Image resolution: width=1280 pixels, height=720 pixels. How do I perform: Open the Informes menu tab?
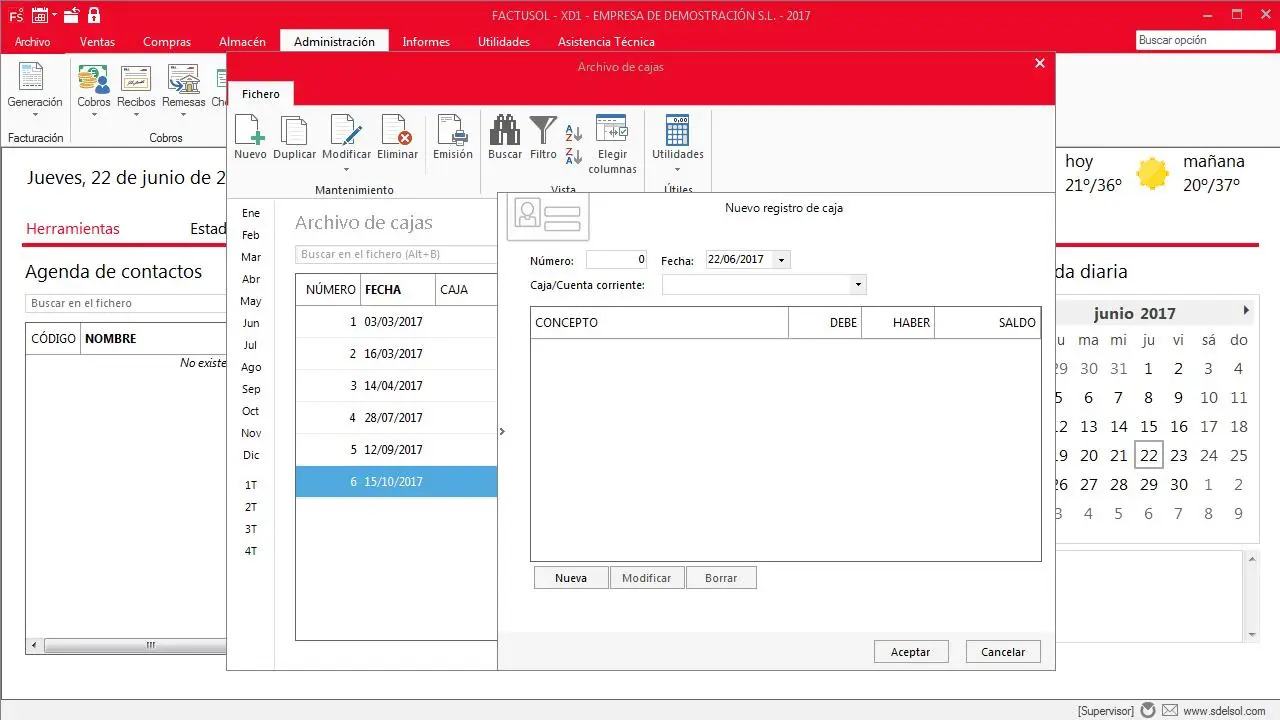coord(426,42)
